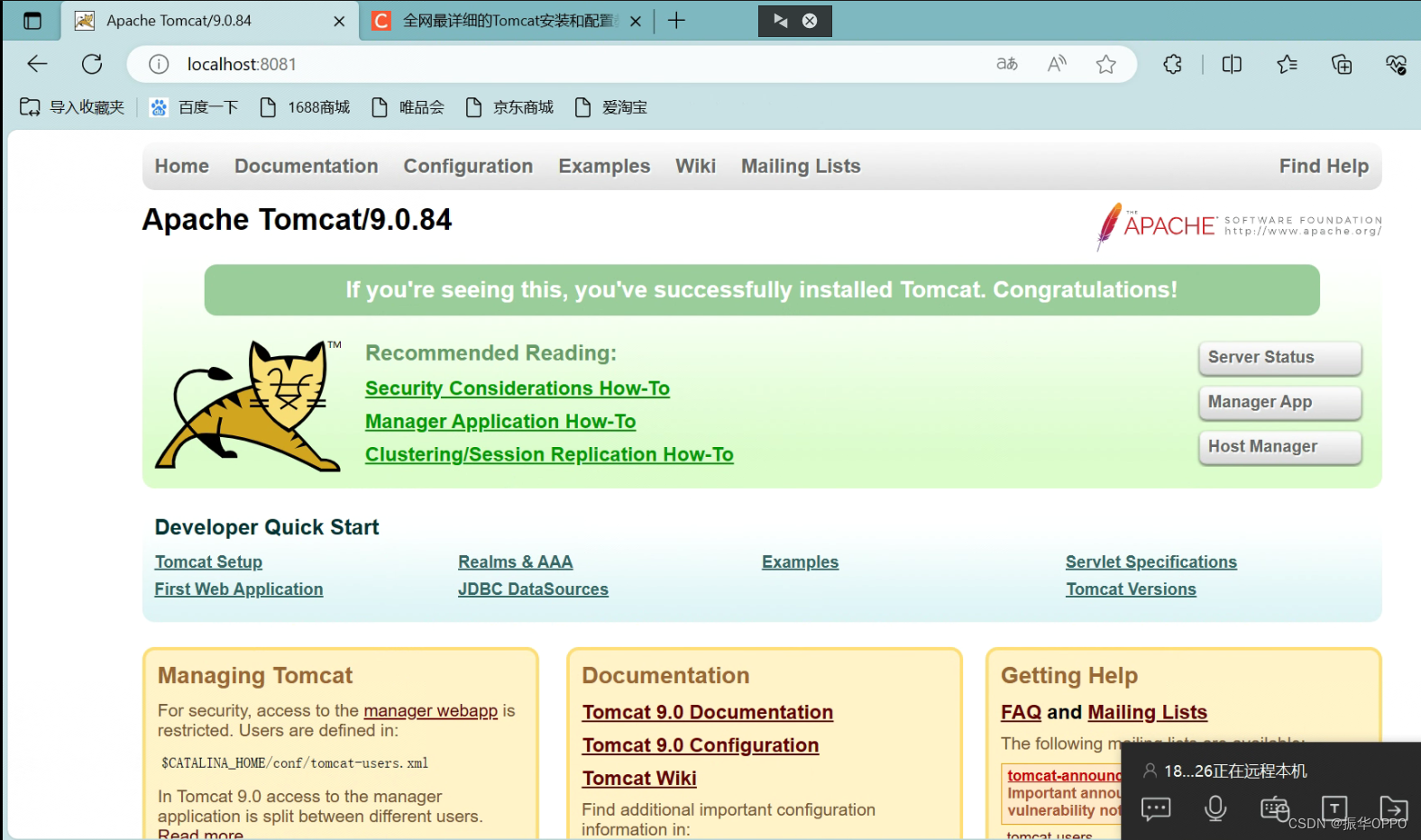Screen dimensions: 1421x840
Task: Toggle split screen view icon
Action: [1232, 64]
